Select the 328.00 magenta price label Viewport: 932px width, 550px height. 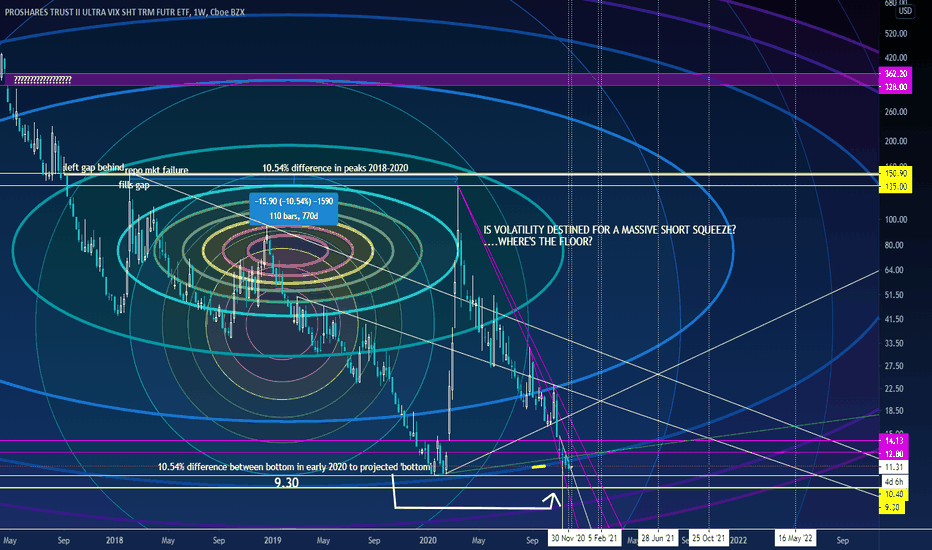pyautogui.click(x=896, y=87)
